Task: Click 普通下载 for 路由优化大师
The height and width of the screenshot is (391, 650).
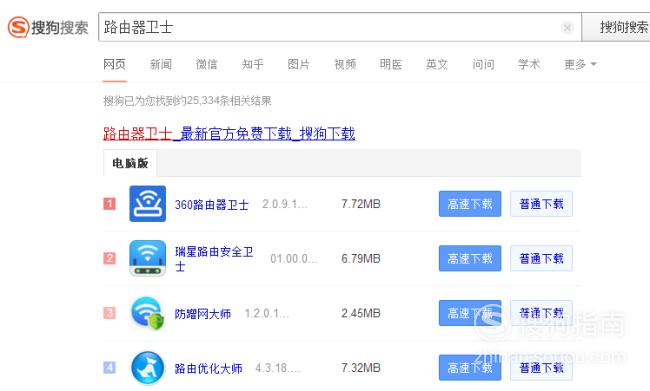Action: (x=541, y=368)
